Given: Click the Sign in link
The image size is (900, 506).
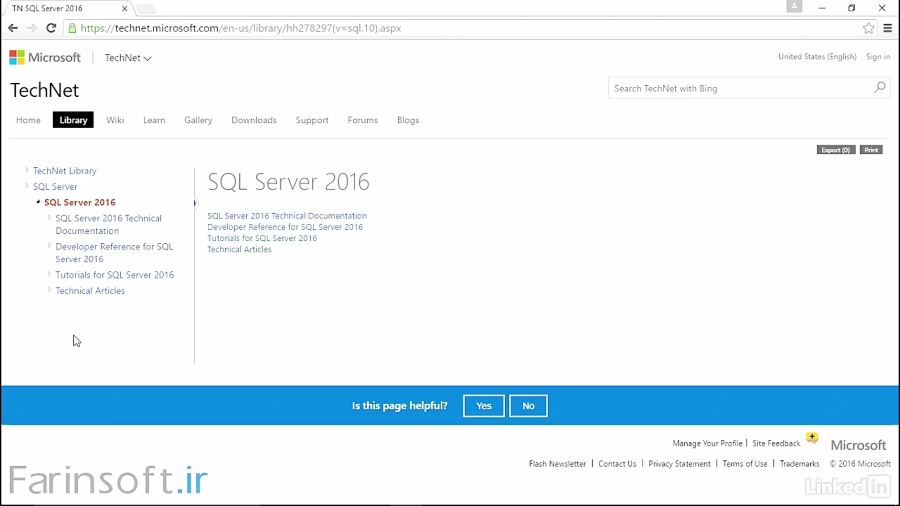Looking at the screenshot, I should (x=878, y=56).
